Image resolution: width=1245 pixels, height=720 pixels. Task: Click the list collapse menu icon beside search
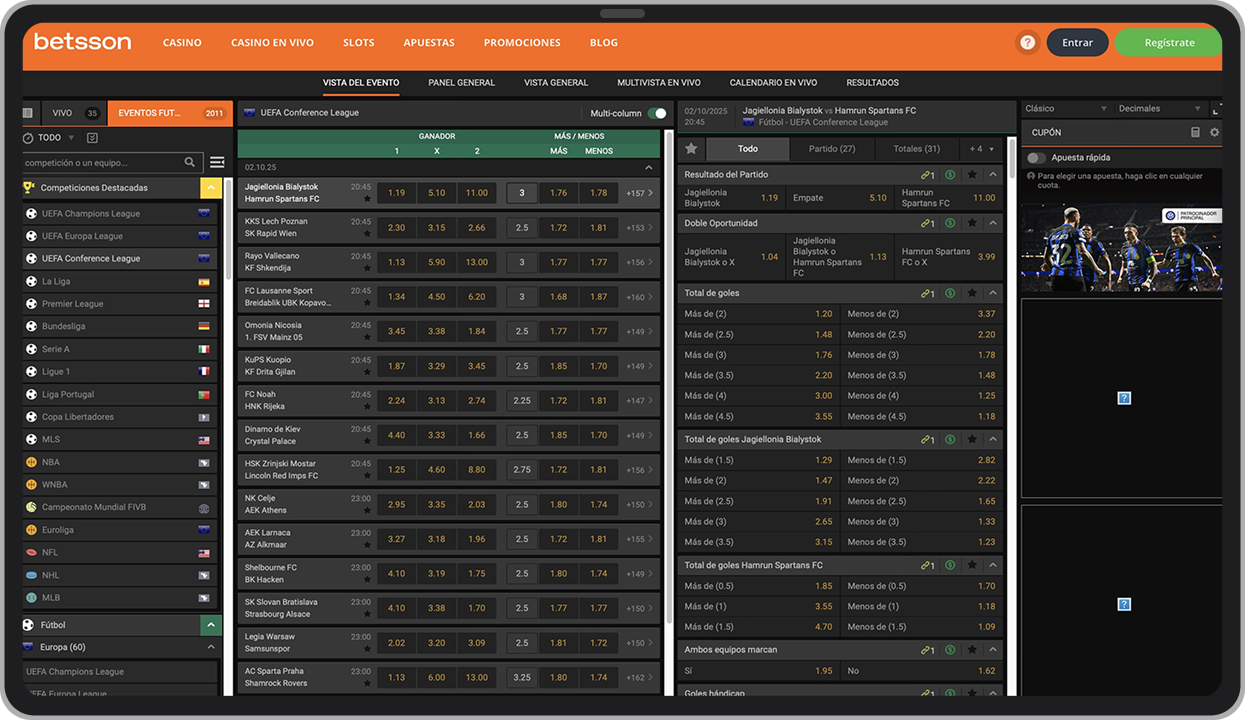217,162
